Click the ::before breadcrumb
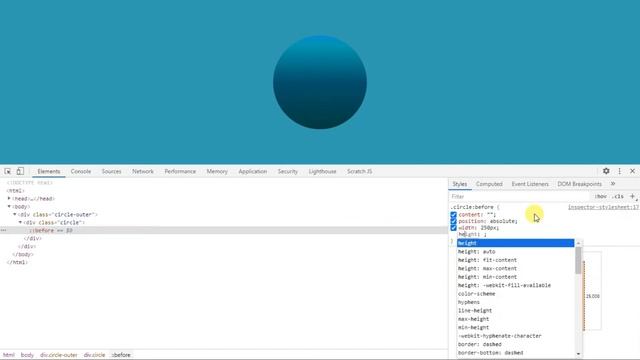 121,355
